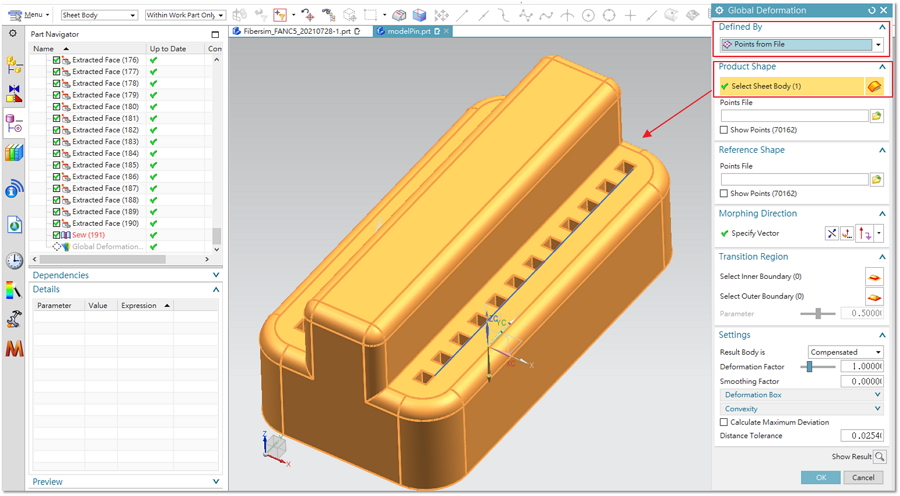
Task: Click the Show Result magnifier icon
Action: tap(879, 457)
